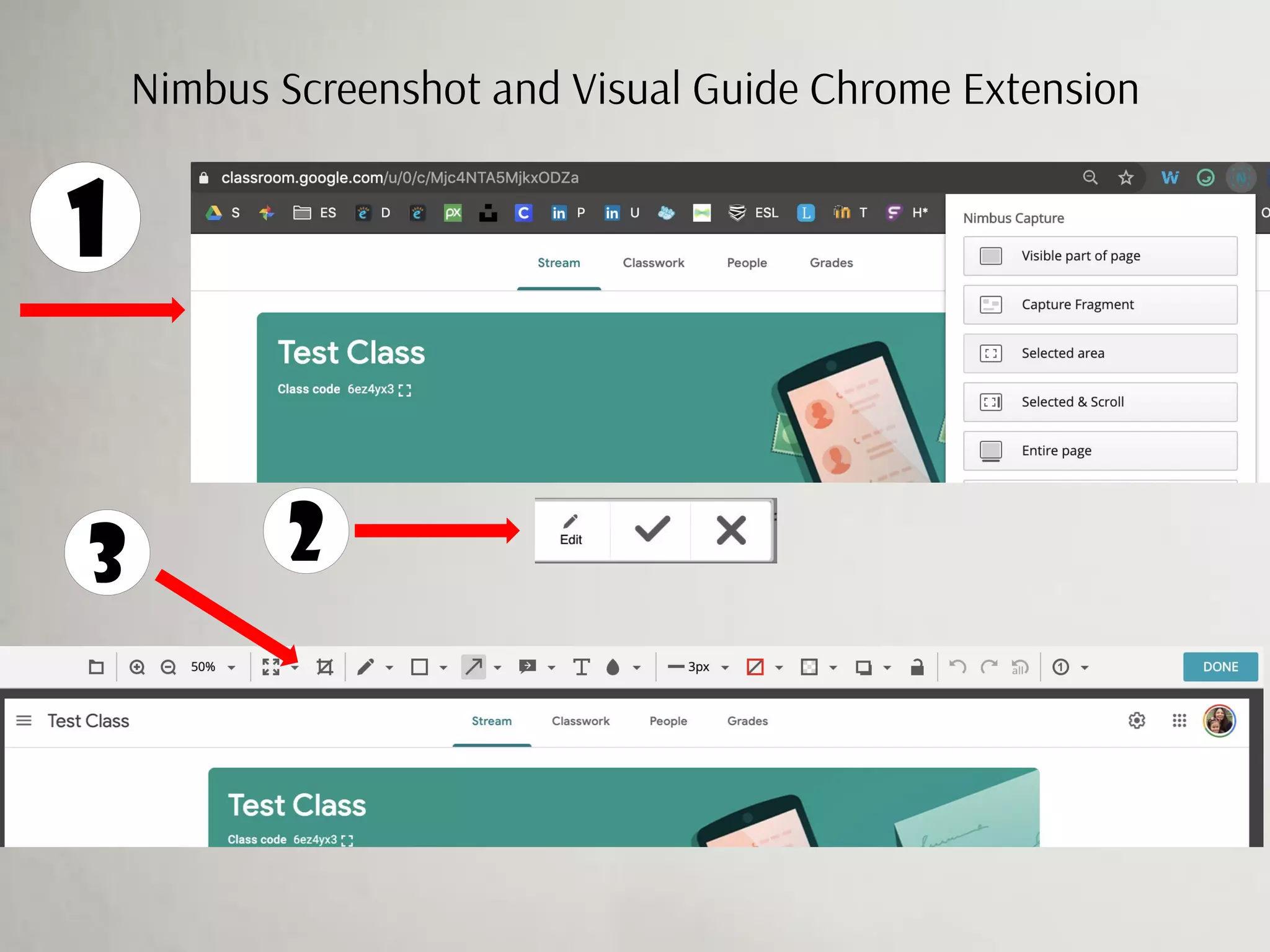This screenshot has width=1270, height=952.
Task: Expand the fill color dropdown arrow
Action: pyautogui.click(x=833, y=668)
